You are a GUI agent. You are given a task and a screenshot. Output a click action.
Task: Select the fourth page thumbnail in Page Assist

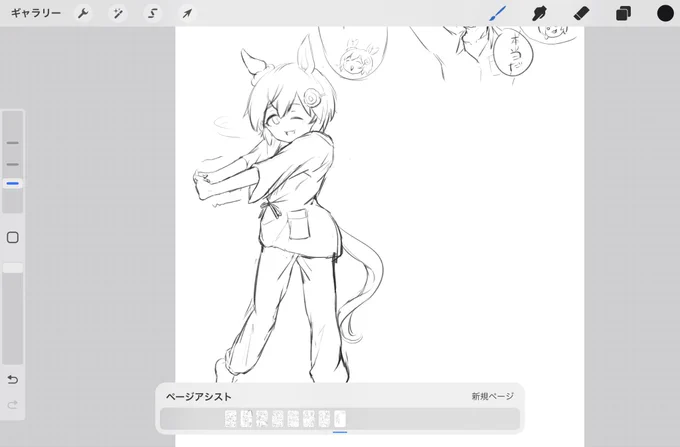pyautogui.click(x=278, y=419)
